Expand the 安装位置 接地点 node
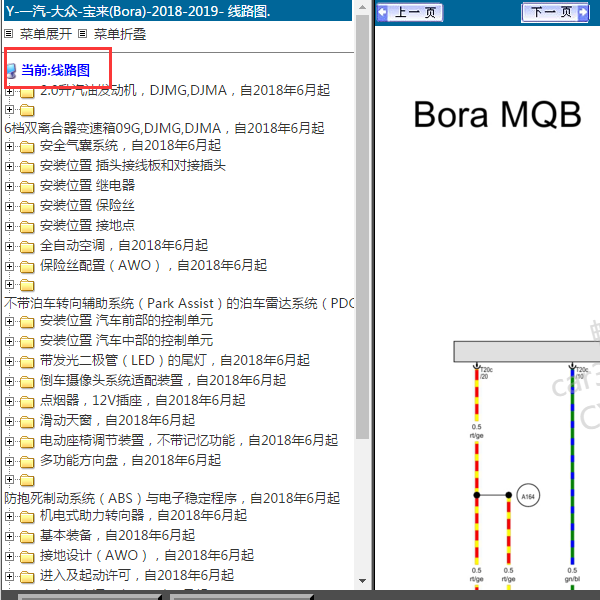This screenshot has height=600, width=600. (9, 227)
